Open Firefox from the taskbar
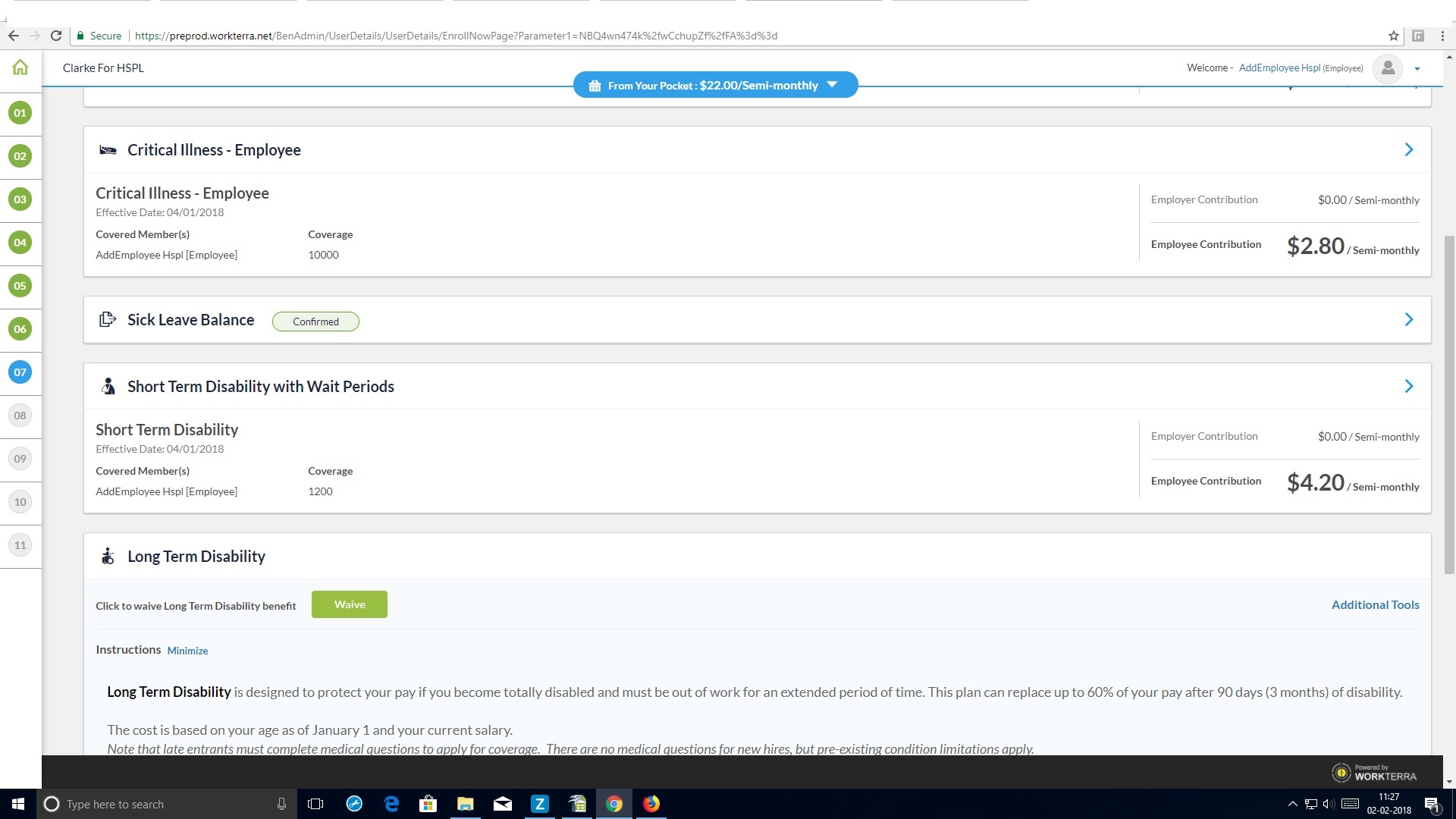The height and width of the screenshot is (819, 1456). (x=651, y=804)
